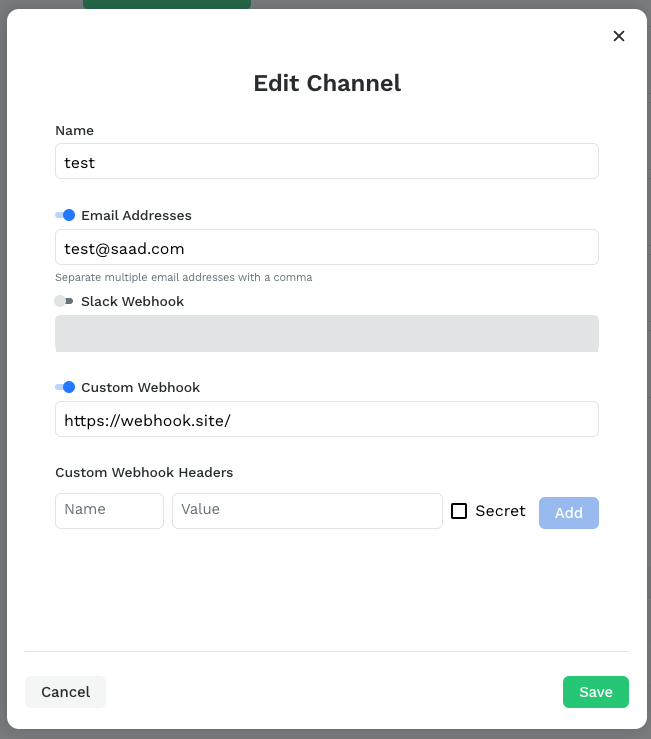Click the email addresses field test@saad.com
Viewport: 651px width, 739px height.
tap(327, 247)
